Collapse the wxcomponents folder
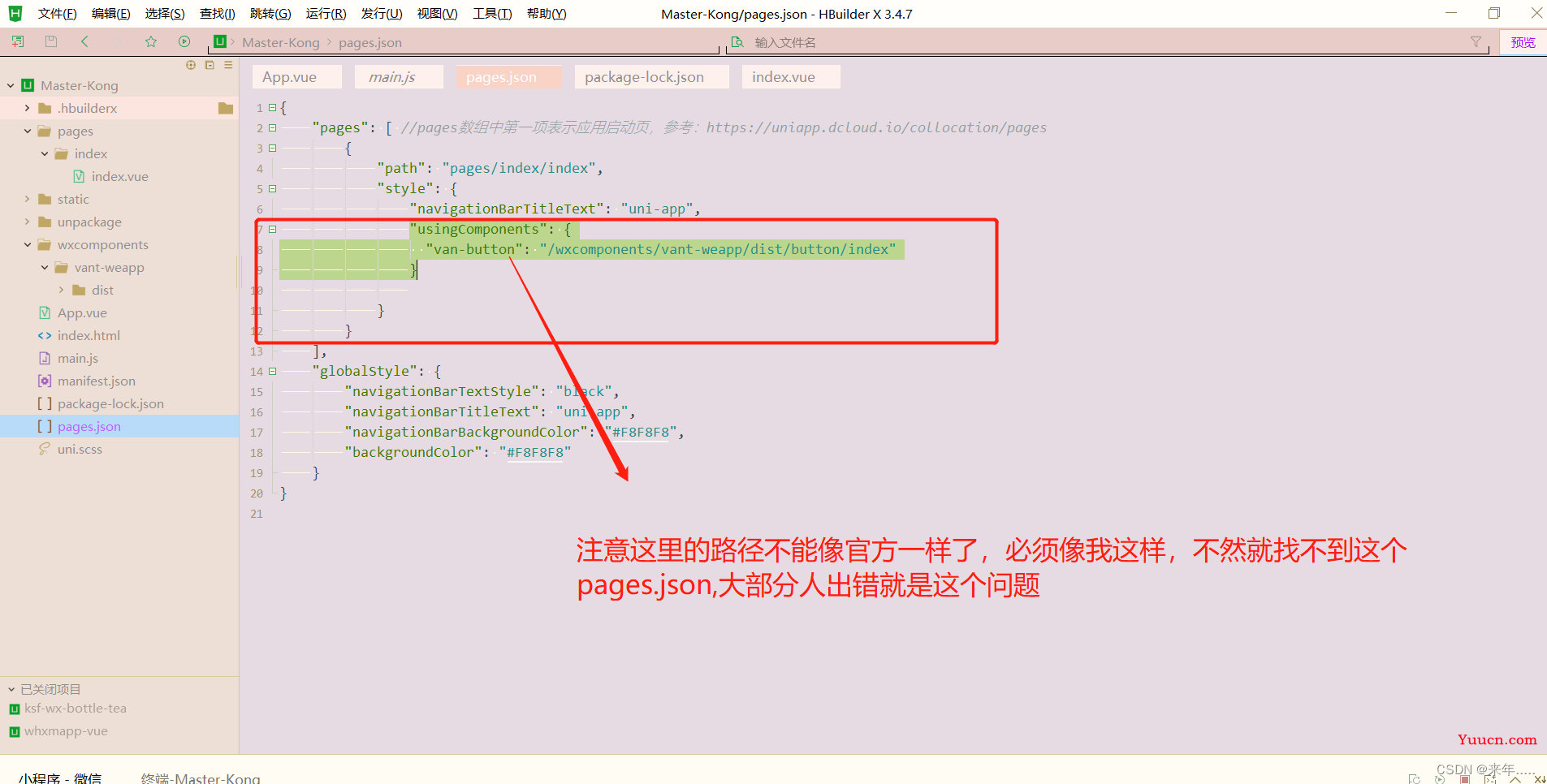Screen dimensions: 1547x784 (28, 244)
